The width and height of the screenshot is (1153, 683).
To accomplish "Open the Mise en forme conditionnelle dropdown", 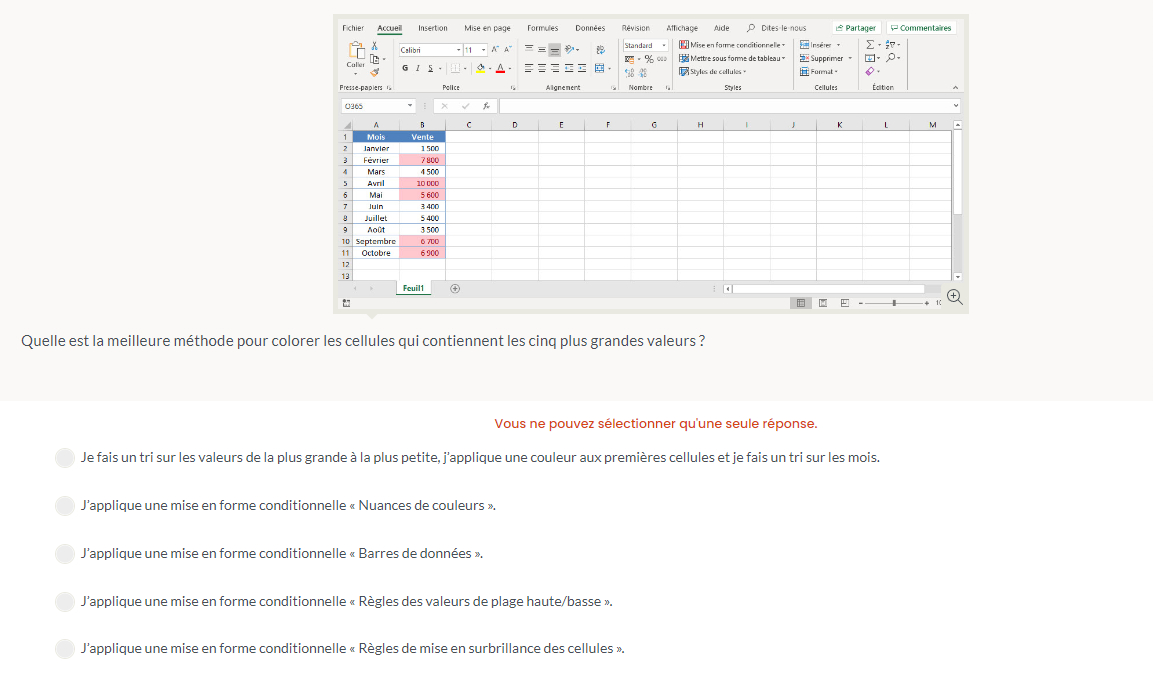I will point(733,45).
